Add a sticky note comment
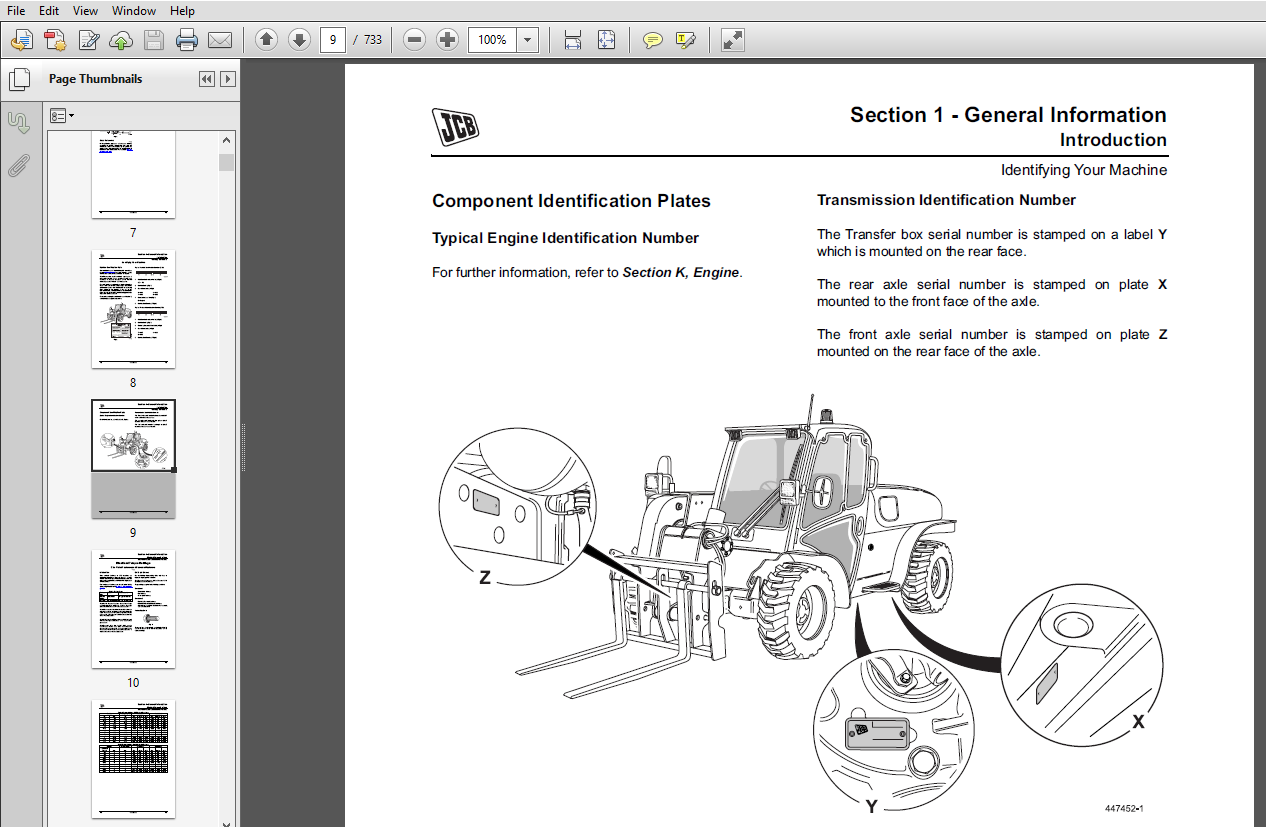 coord(652,40)
